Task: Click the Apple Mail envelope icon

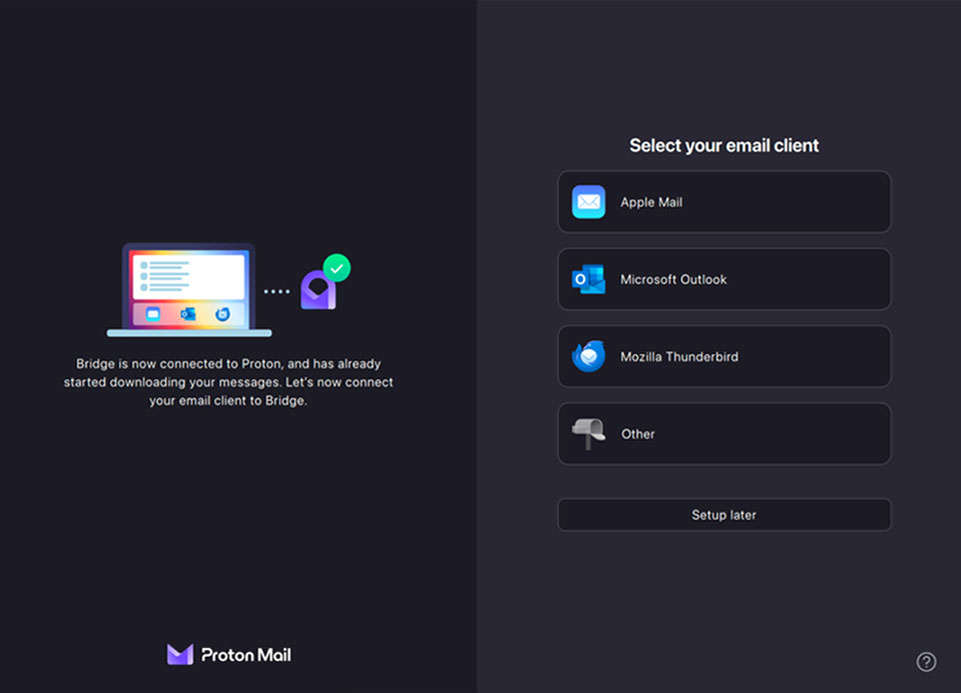Action: tap(588, 202)
